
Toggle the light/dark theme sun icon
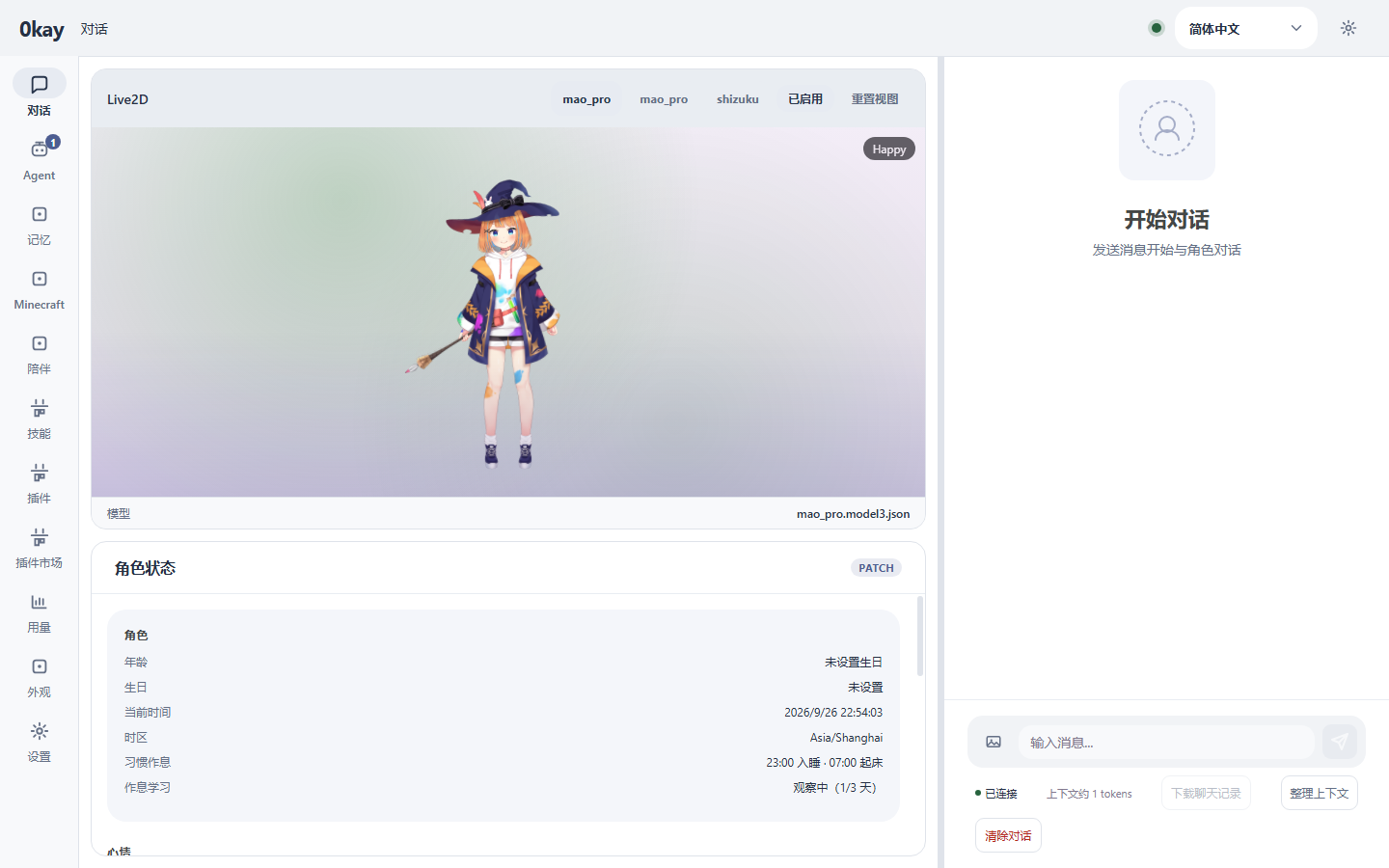(1348, 28)
